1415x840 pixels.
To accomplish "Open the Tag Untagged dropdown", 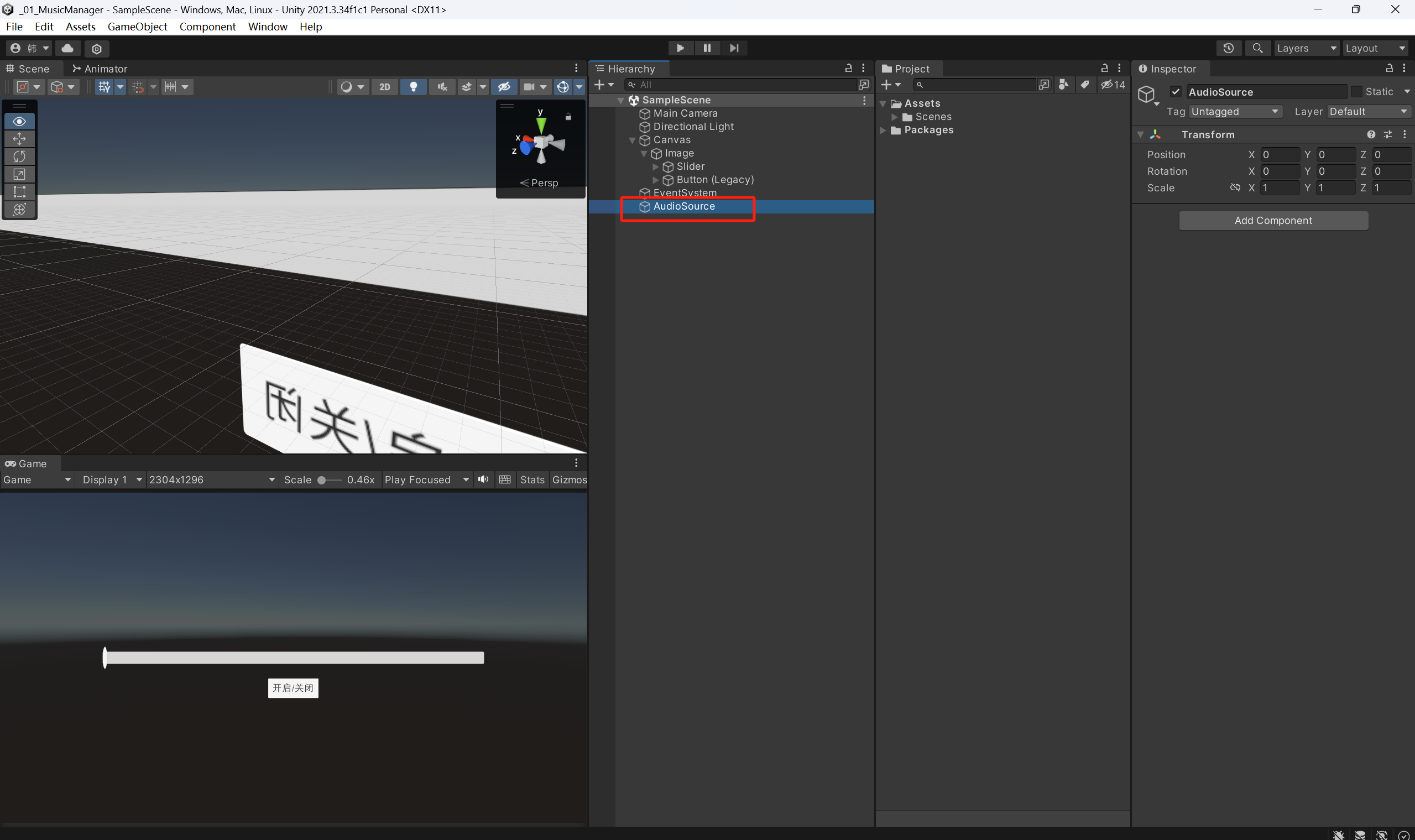I will point(1234,112).
